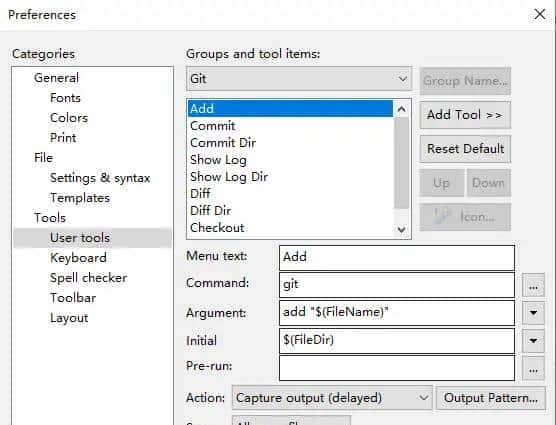556x425 pixels.
Task: Open the Git group dropdown
Action: 299,79
